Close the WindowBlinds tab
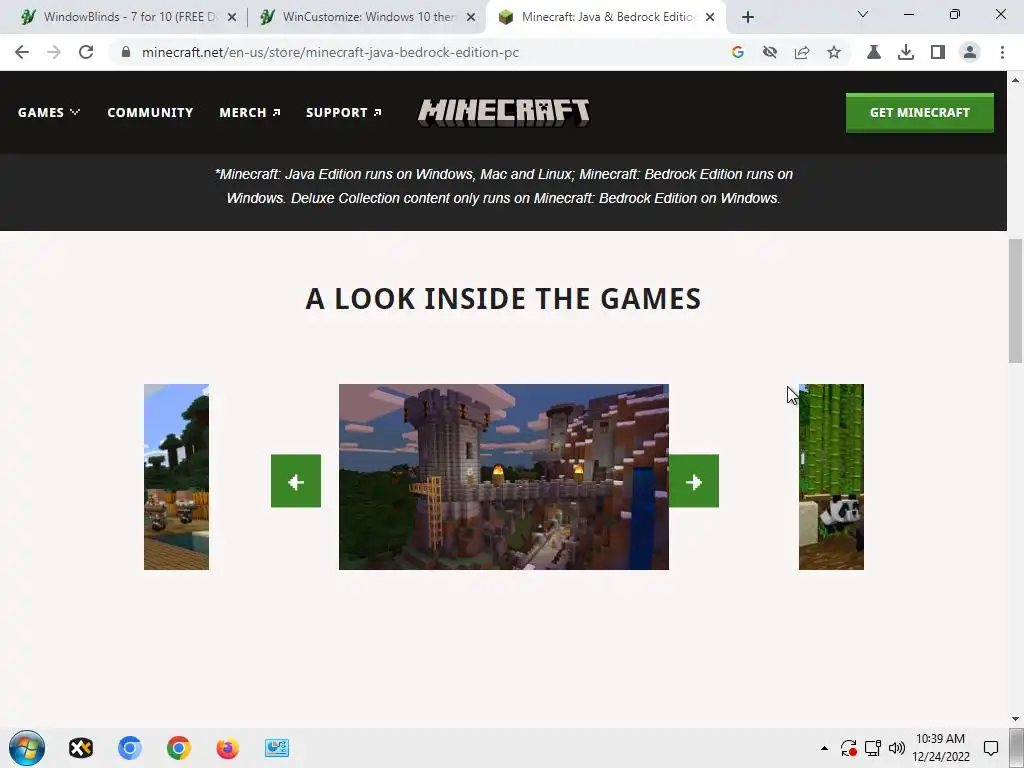The width and height of the screenshot is (1024, 768). coord(232,18)
